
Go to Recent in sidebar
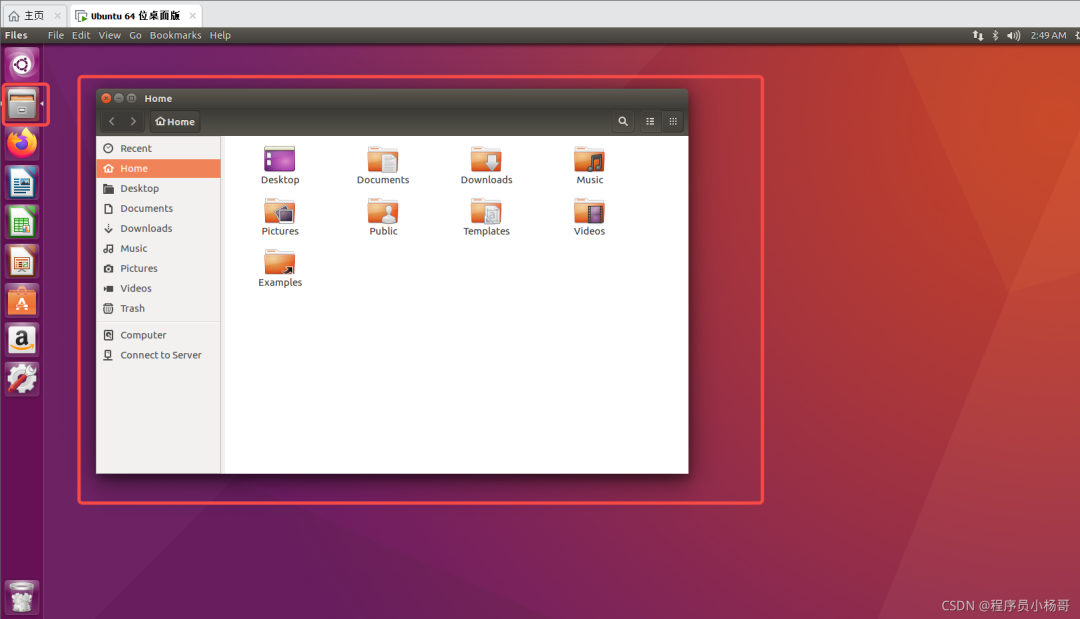click(158, 148)
